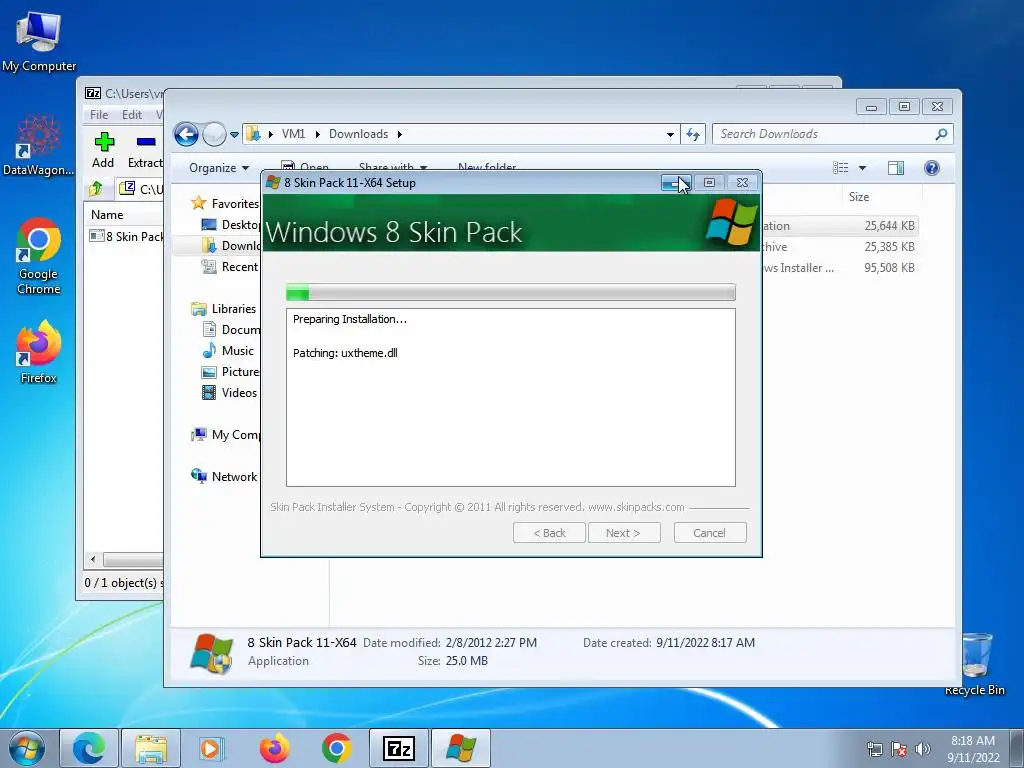Open recent locations dropdown arrow
The width and height of the screenshot is (1024, 768).
pos(234,135)
